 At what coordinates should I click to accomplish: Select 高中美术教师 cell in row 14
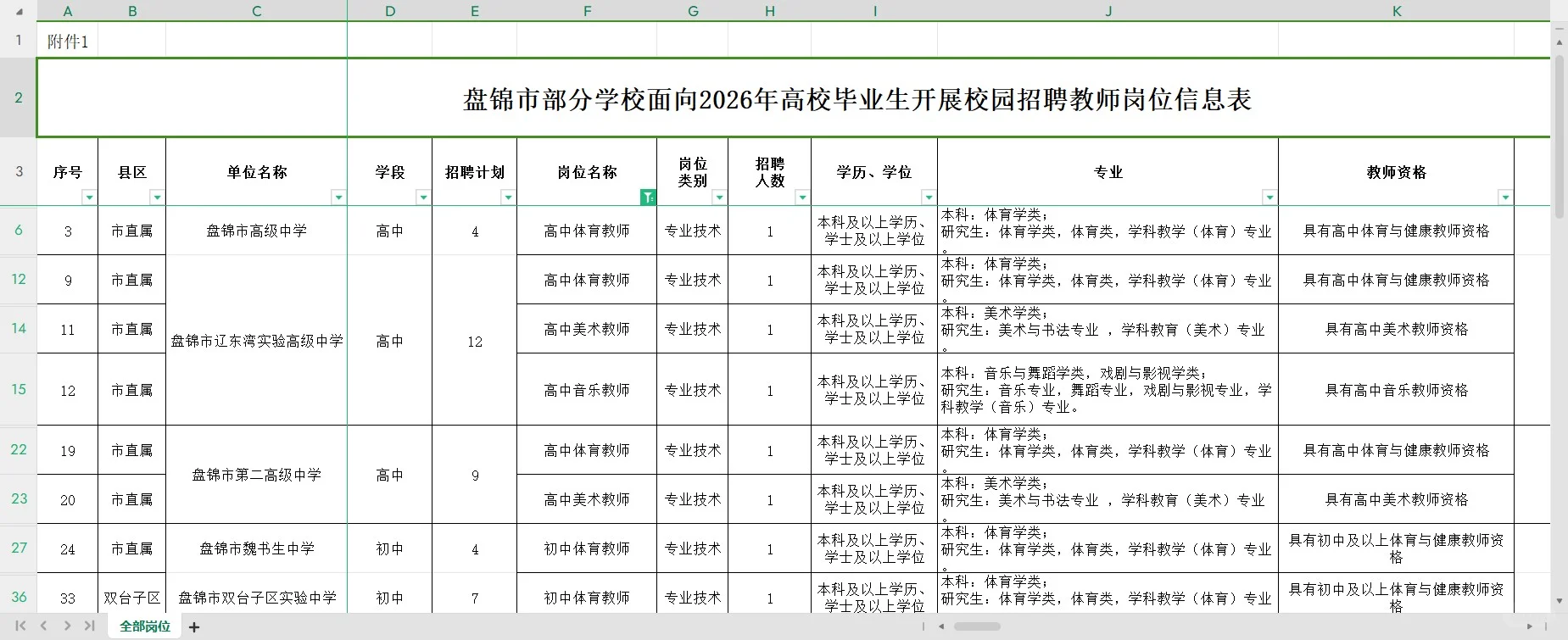point(587,329)
